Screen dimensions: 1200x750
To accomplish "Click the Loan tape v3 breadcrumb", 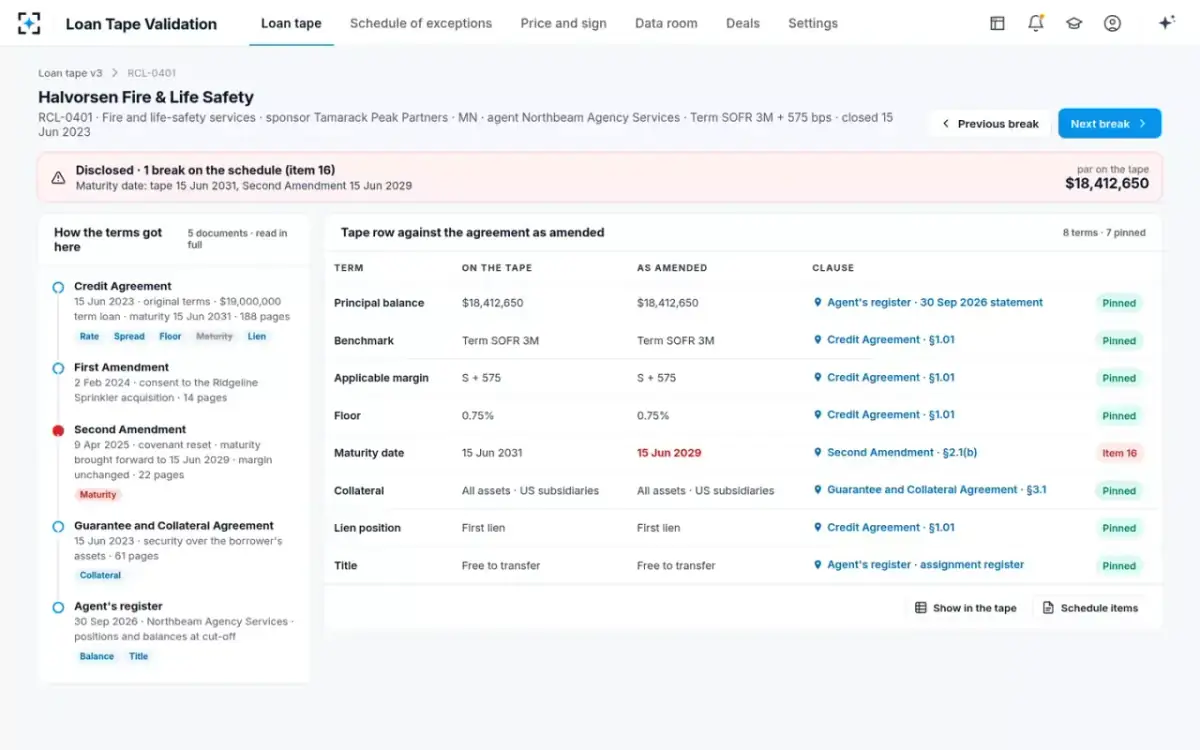I will pyautogui.click(x=70, y=73).
